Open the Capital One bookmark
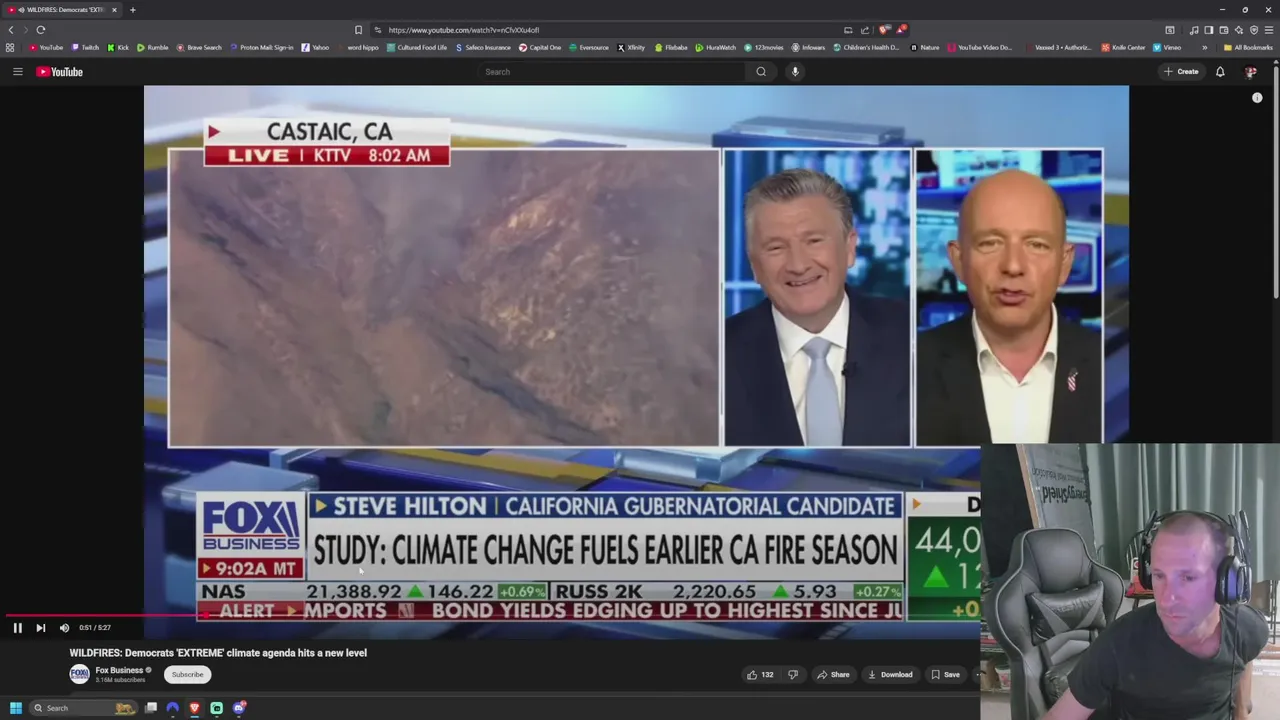This screenshot has width=1280, height=720. click(x=540, y=47)
